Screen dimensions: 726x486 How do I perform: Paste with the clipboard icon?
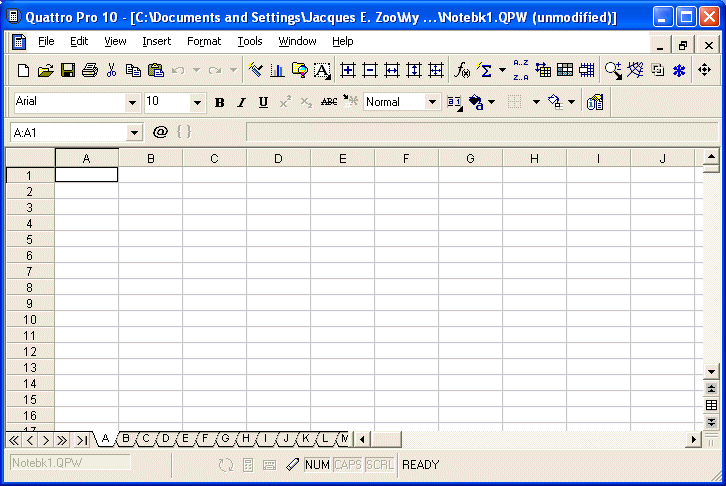point(156,70)
